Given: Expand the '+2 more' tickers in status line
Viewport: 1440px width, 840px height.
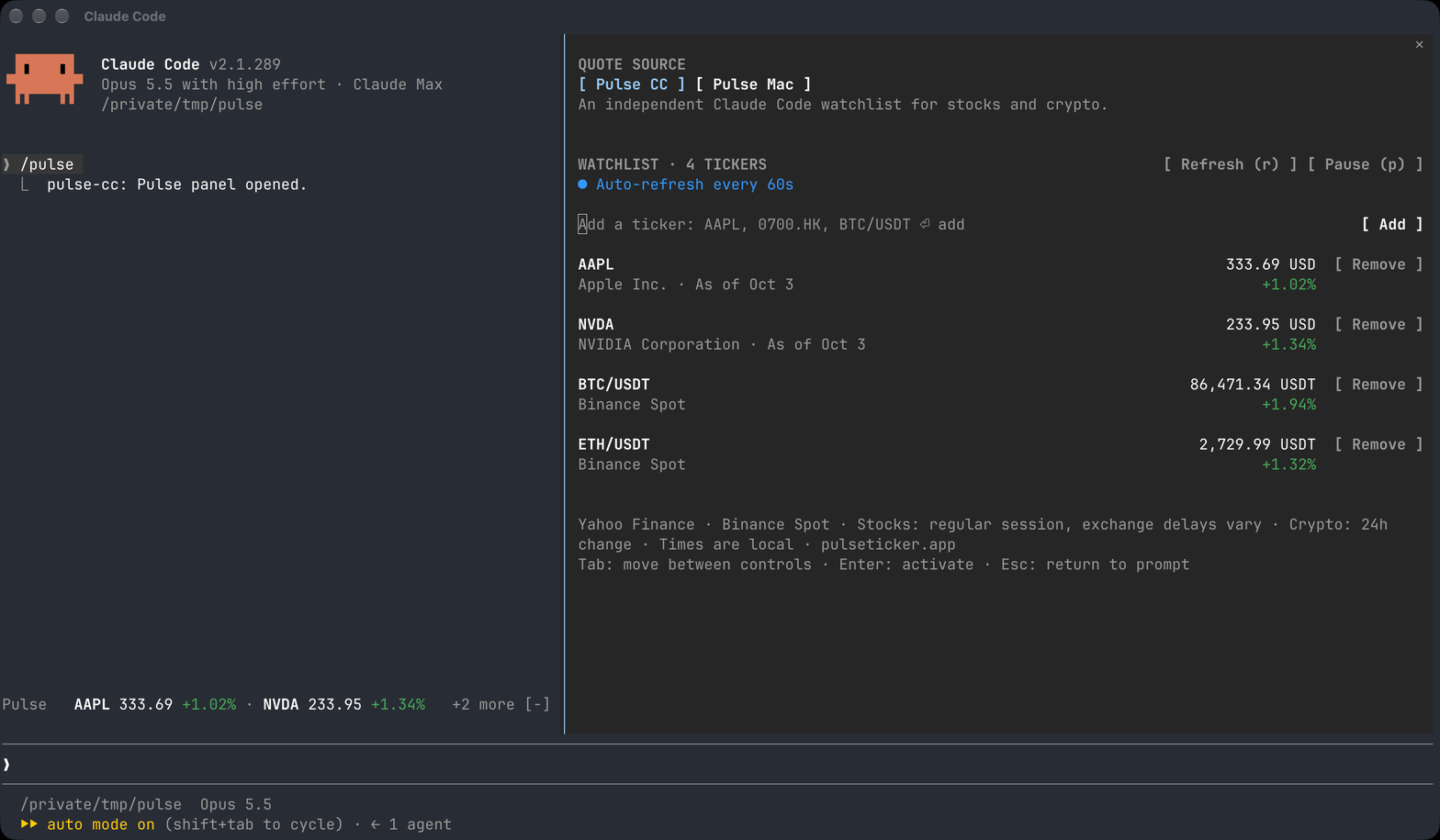Looking at the screenshot, I should 483,704.
